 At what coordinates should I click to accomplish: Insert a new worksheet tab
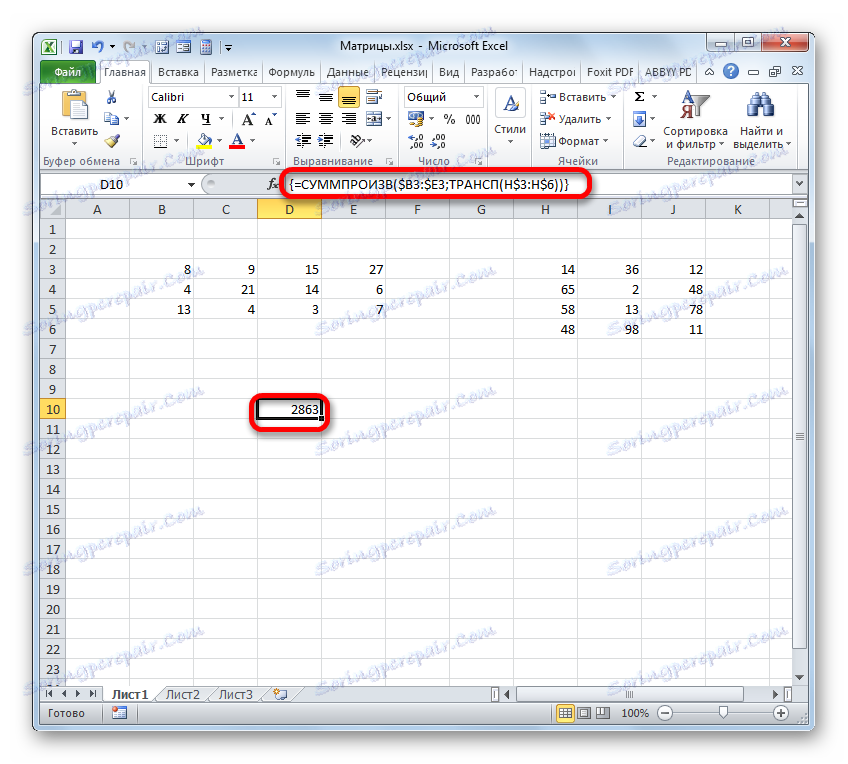coord(281,695)
